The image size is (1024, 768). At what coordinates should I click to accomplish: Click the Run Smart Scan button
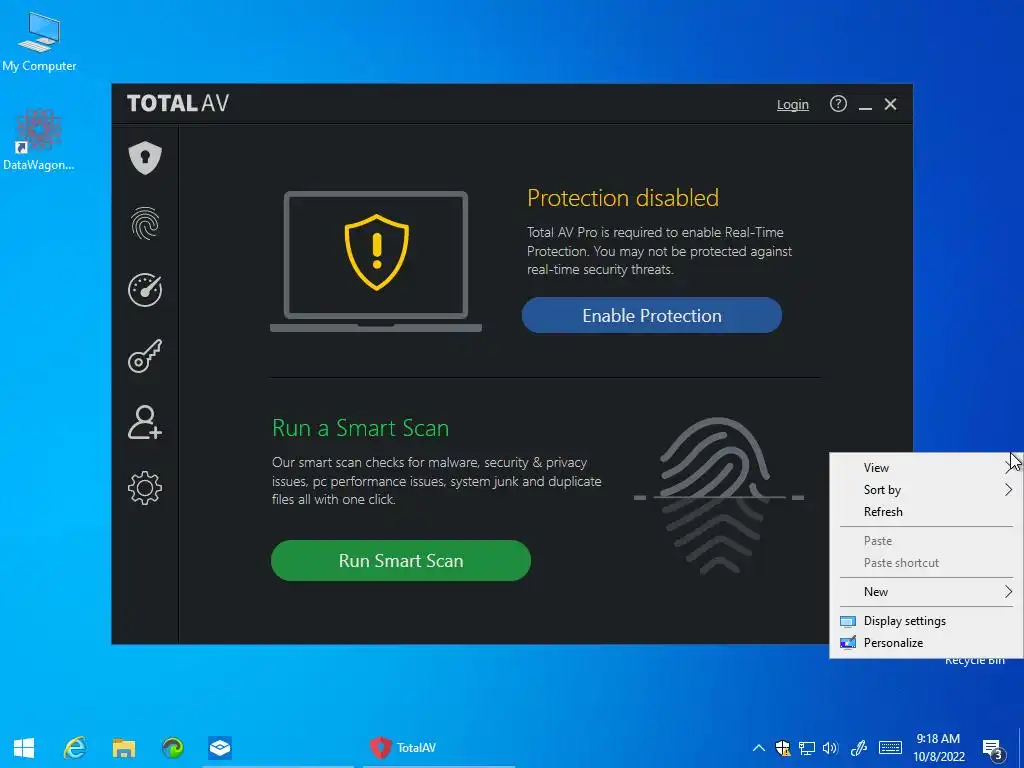pos(401,560)
